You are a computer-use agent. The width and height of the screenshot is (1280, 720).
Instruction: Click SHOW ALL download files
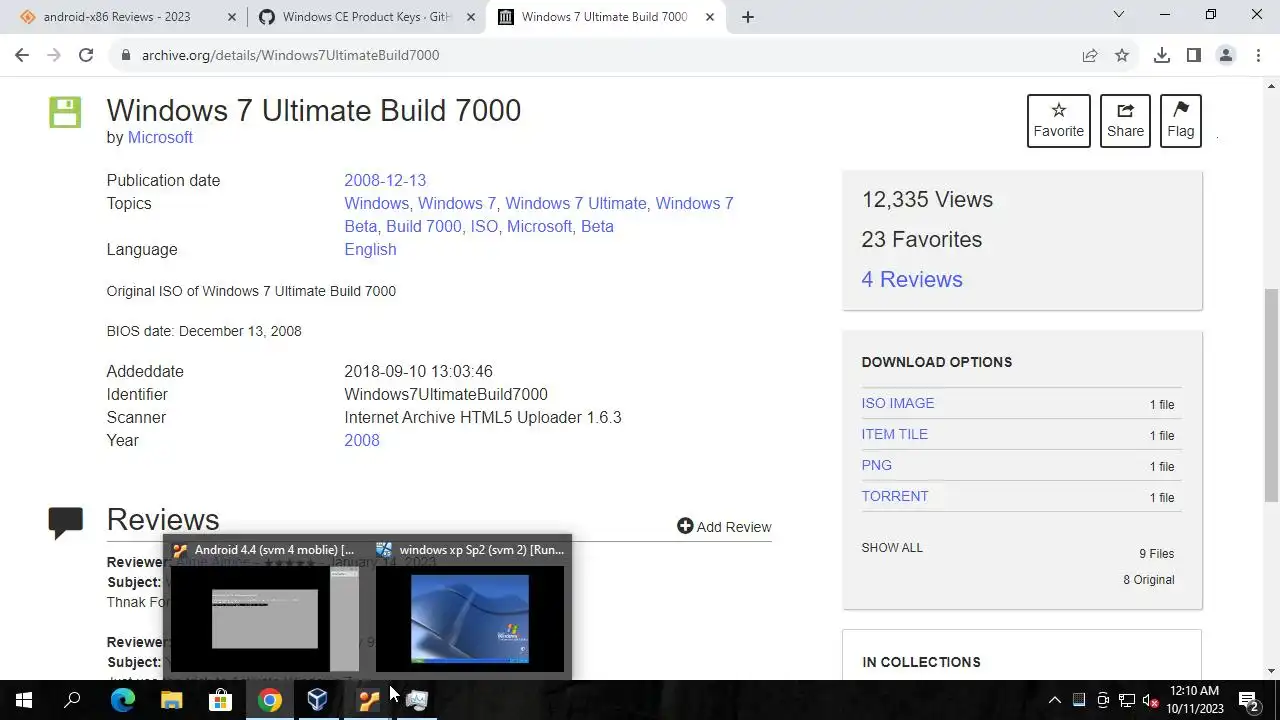[x=892, y=547]
